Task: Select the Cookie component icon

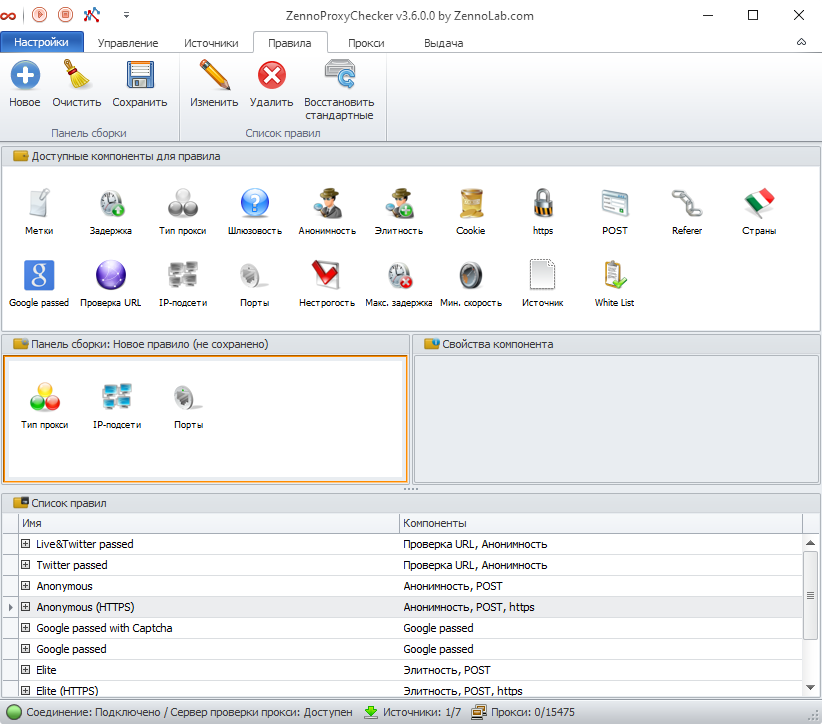Action: tap(470, 204)
